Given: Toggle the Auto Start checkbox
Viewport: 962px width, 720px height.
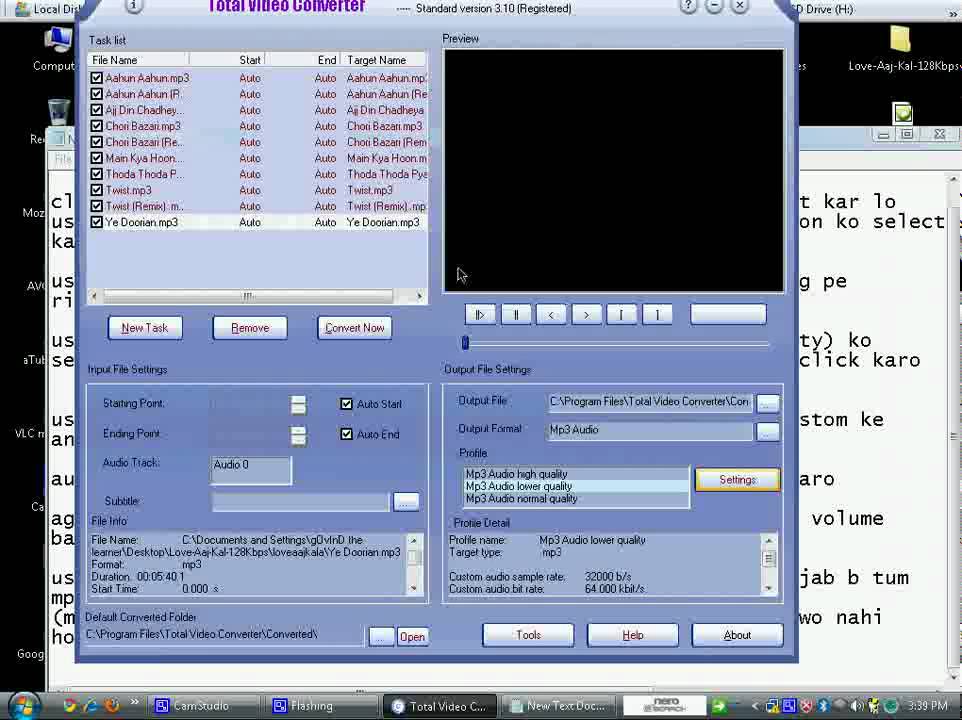Looking at the screenshot, I should tap(346, 404).
